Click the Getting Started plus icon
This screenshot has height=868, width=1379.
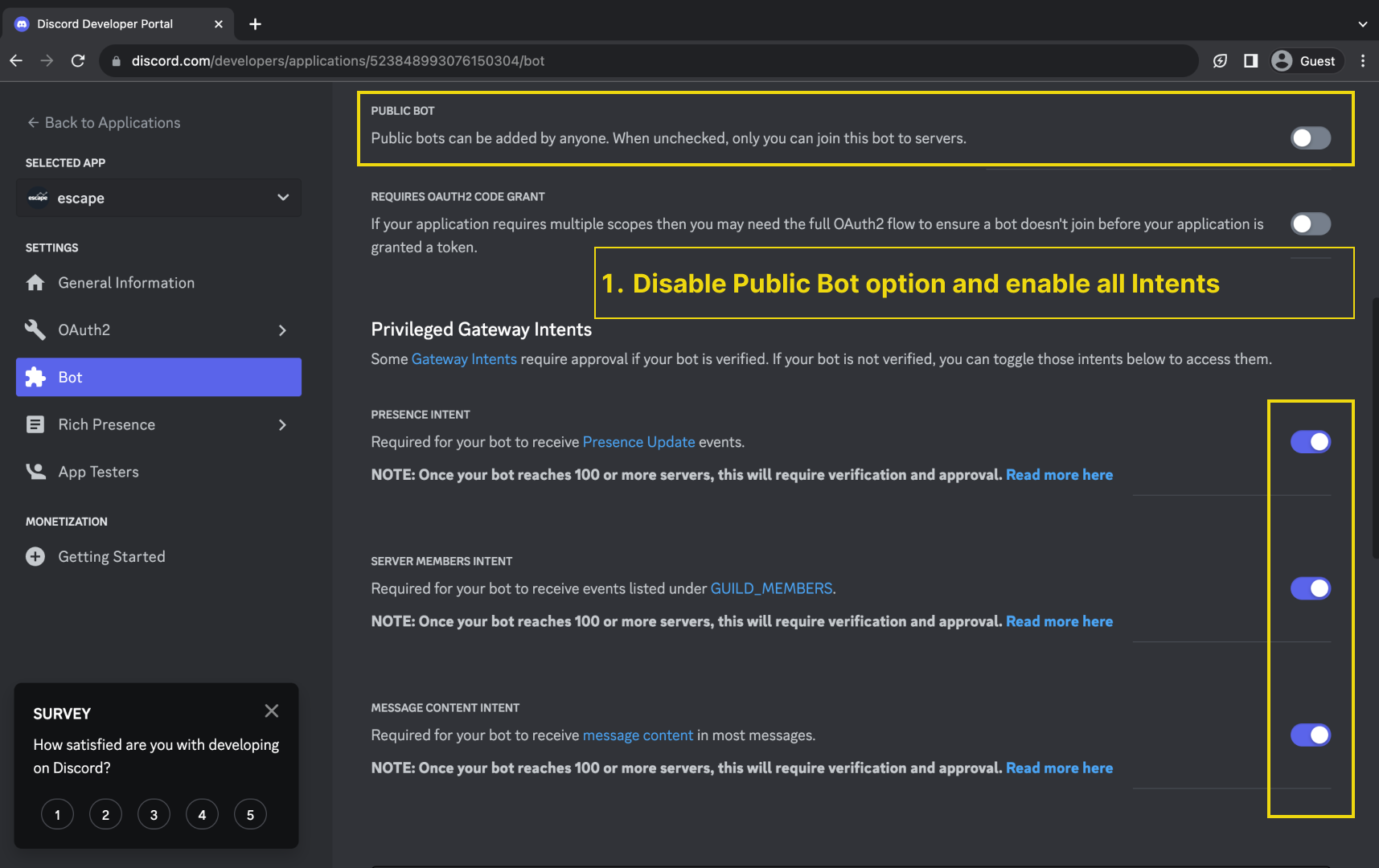click(35, 557)
